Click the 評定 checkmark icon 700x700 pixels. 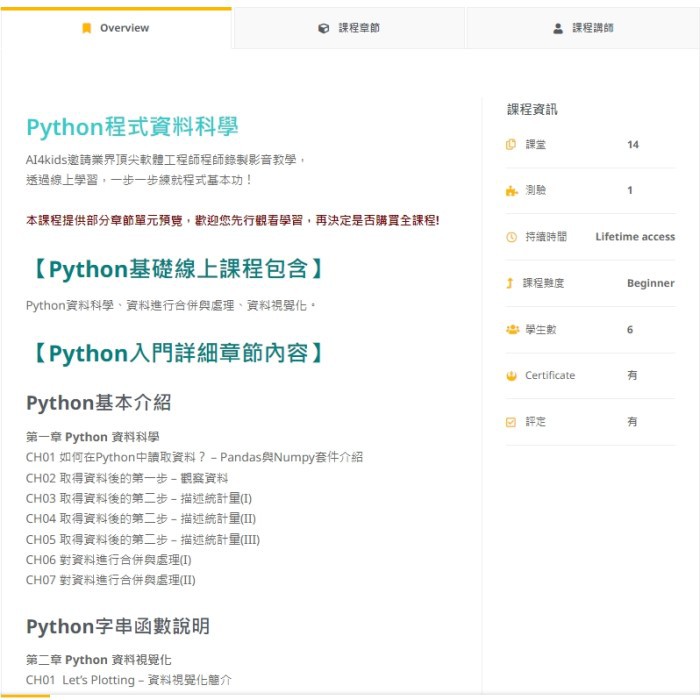pos(511,422)
